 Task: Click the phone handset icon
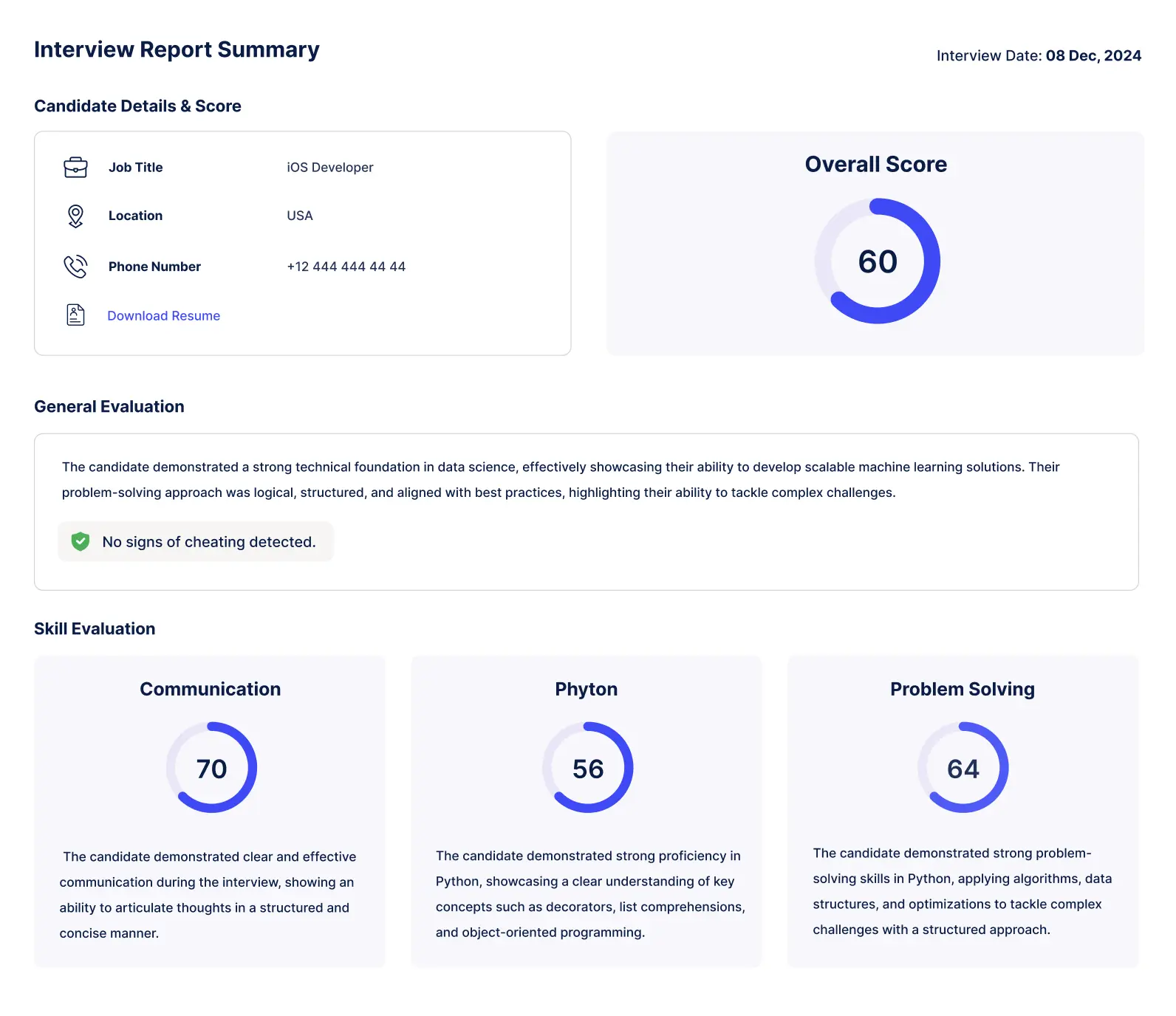tap(75, 267)
